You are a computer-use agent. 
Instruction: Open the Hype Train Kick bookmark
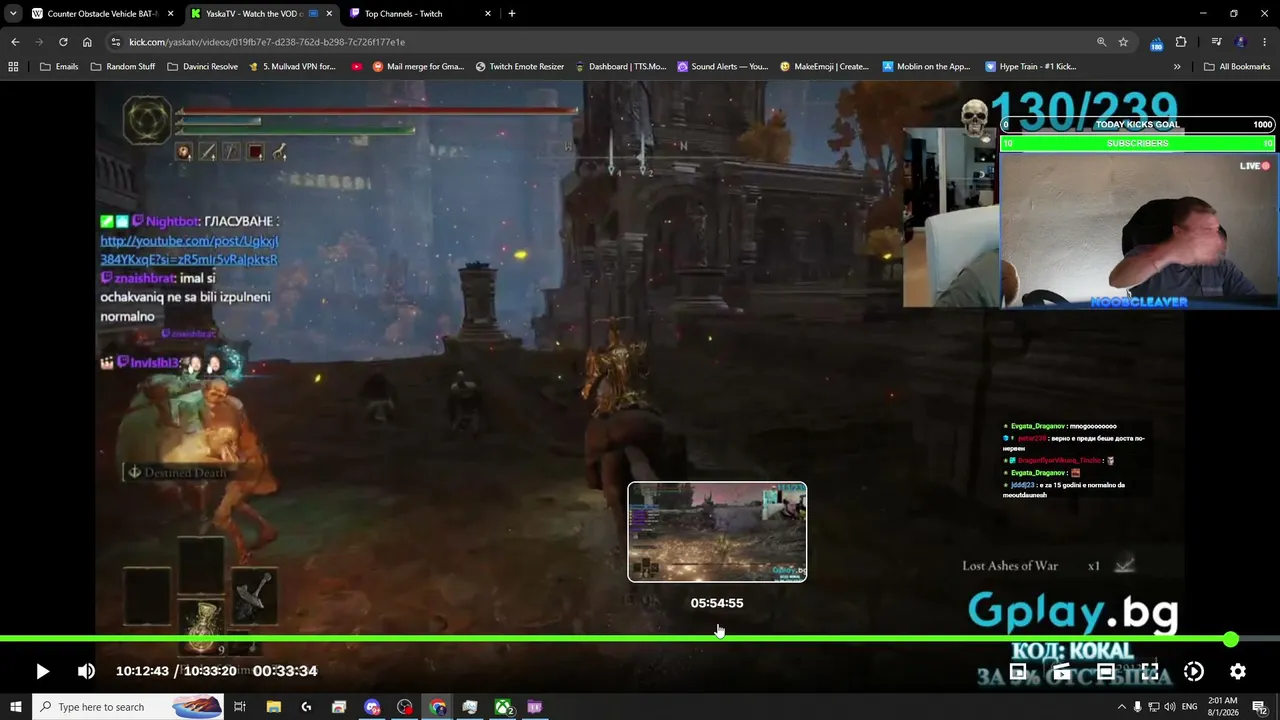click(x=1031, y=67)
